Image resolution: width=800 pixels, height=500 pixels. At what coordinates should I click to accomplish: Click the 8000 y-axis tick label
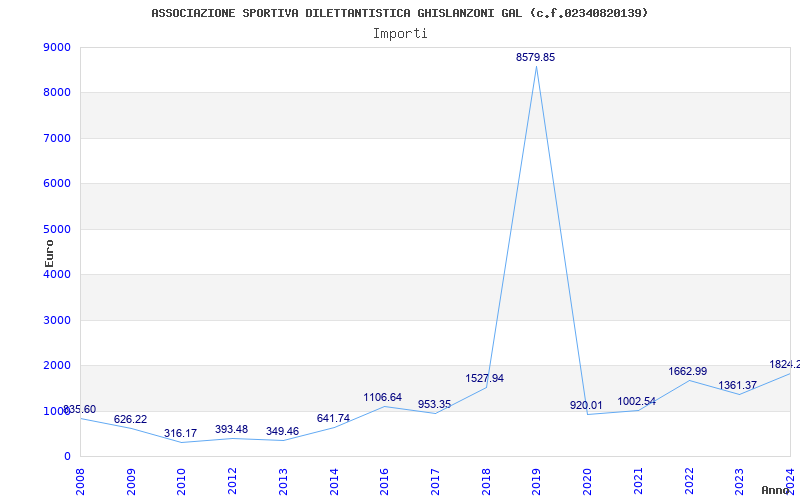[x=55, y=93]
